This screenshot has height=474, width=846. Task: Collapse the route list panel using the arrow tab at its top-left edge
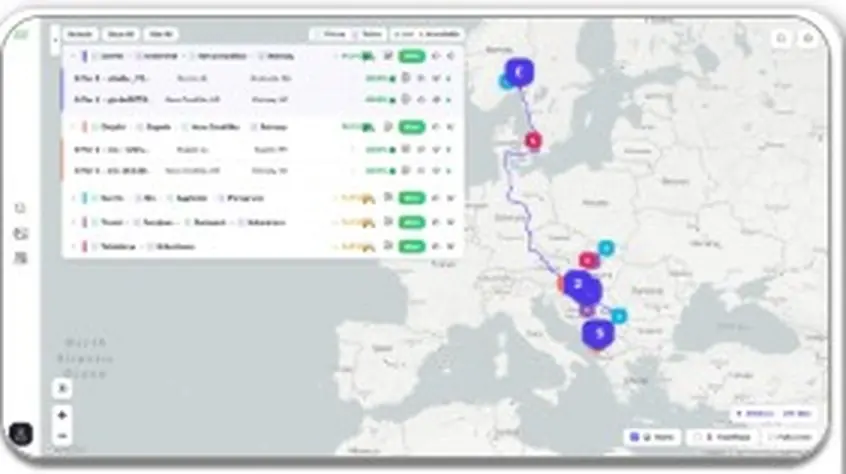coord(55,40)
